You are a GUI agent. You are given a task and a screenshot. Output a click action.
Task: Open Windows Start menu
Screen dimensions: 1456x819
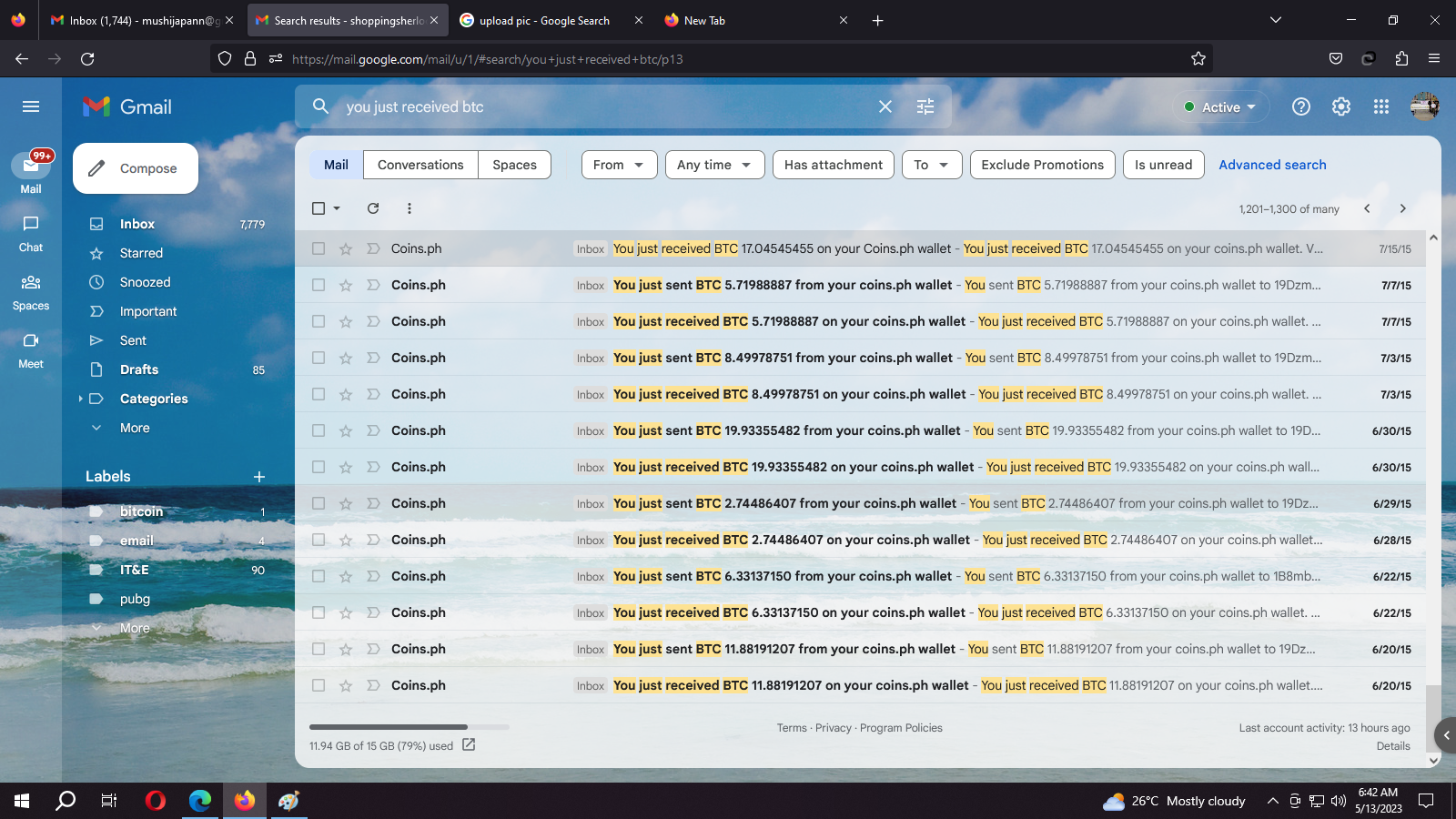click(x=22, y=801)
